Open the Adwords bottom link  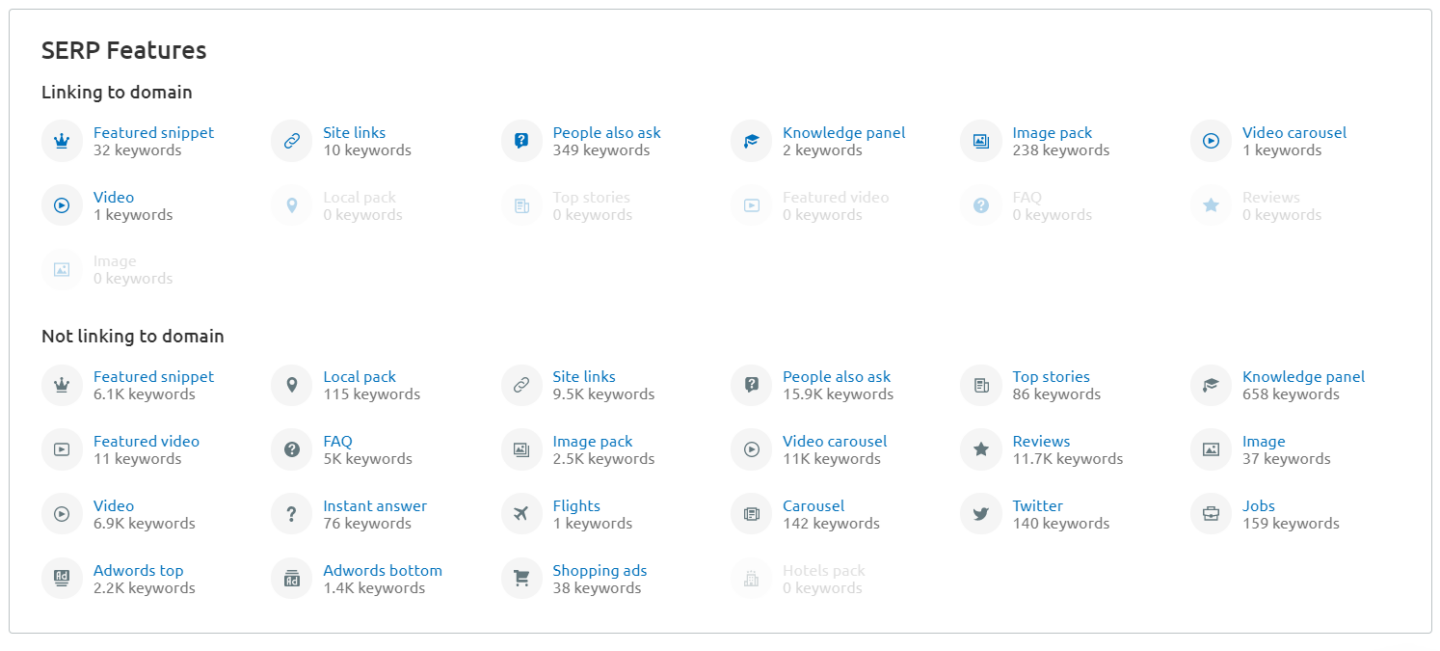tap(382, 570)
